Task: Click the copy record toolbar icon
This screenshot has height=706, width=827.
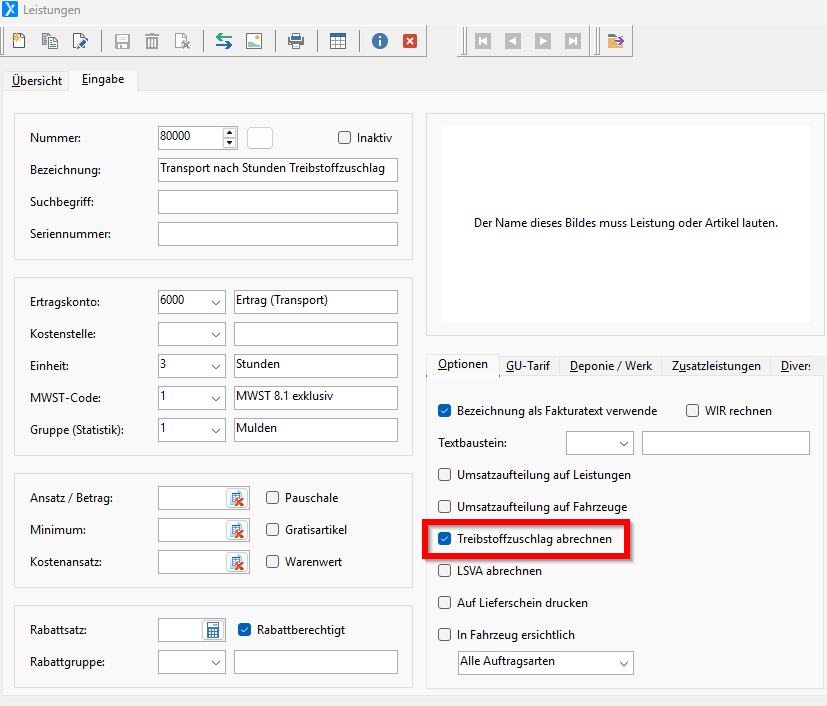Action: (x=49, y=41)
